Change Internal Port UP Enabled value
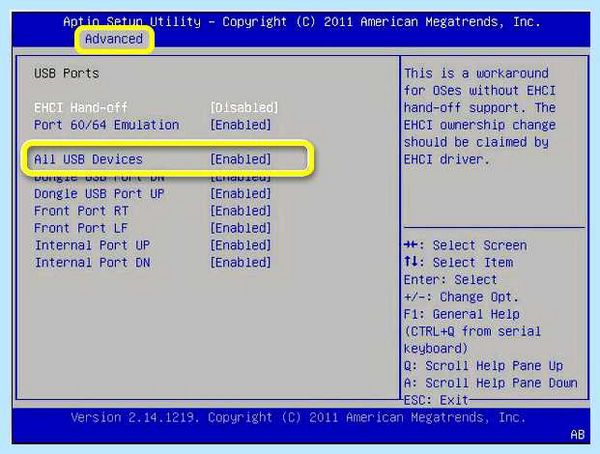This screenshot has height=454, width=600. tap(241, 245)
